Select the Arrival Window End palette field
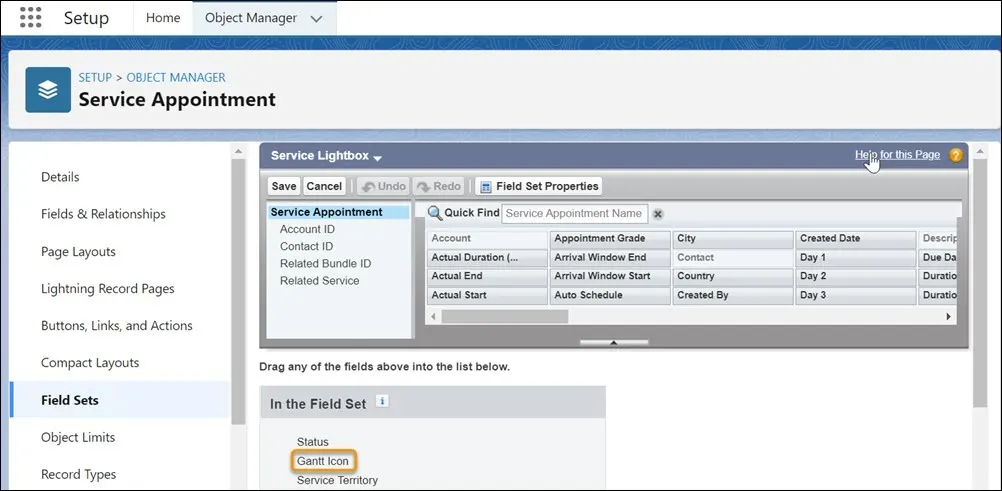Image resolution: width=1002 pixels, height=491 pixels. pos(610,258)
